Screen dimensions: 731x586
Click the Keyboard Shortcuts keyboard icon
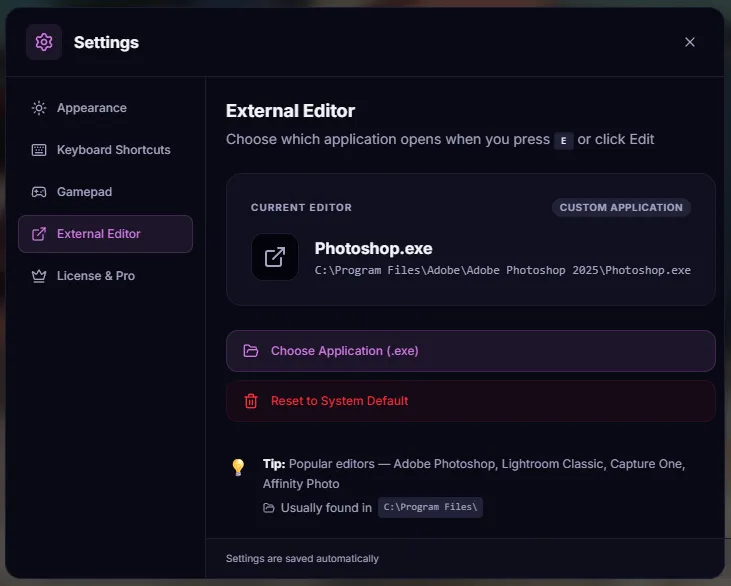pyautogui.click(x=39, y=150)
